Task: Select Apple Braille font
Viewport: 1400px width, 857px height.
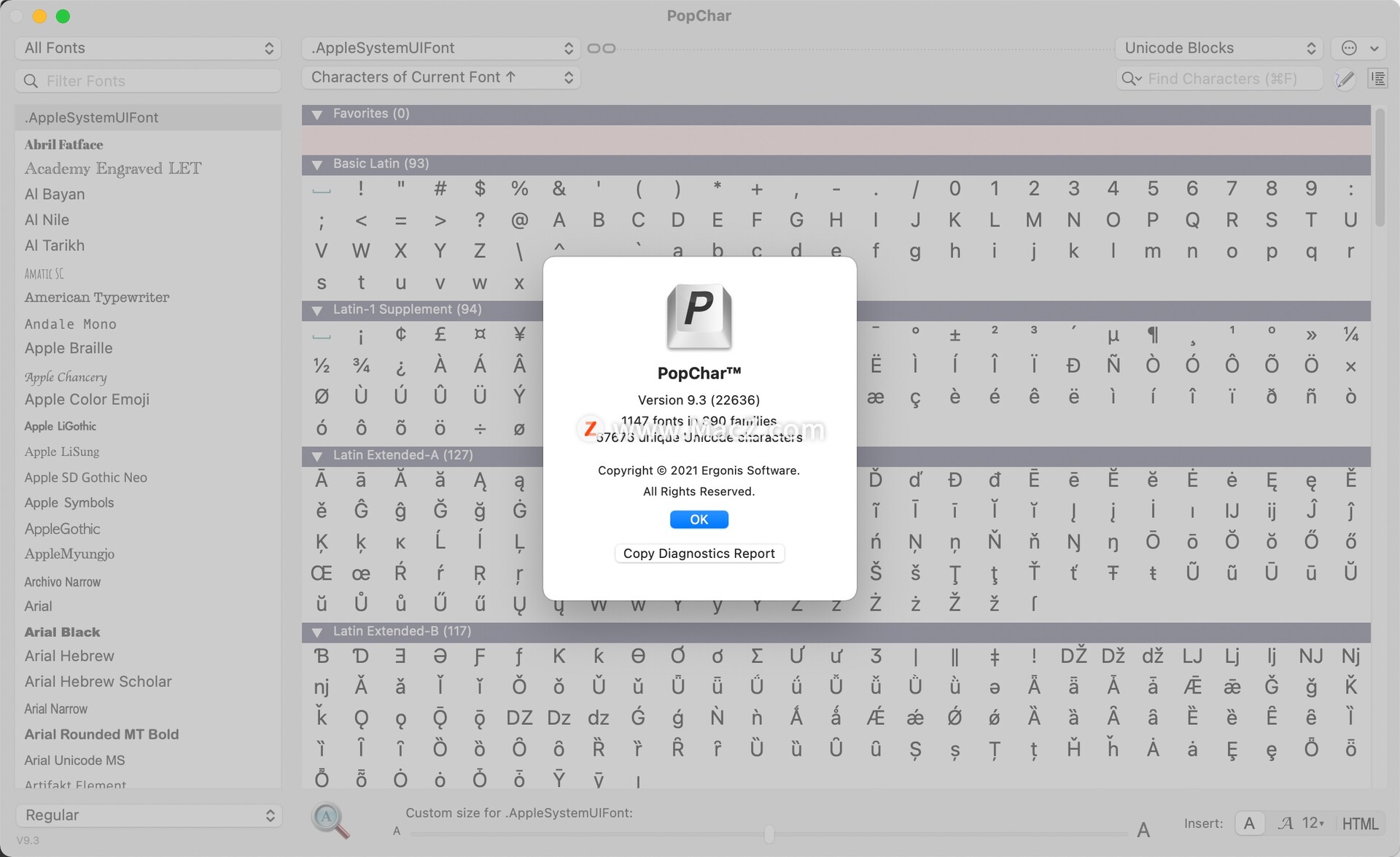Action: pyautogui.click(x=69, y=348)
